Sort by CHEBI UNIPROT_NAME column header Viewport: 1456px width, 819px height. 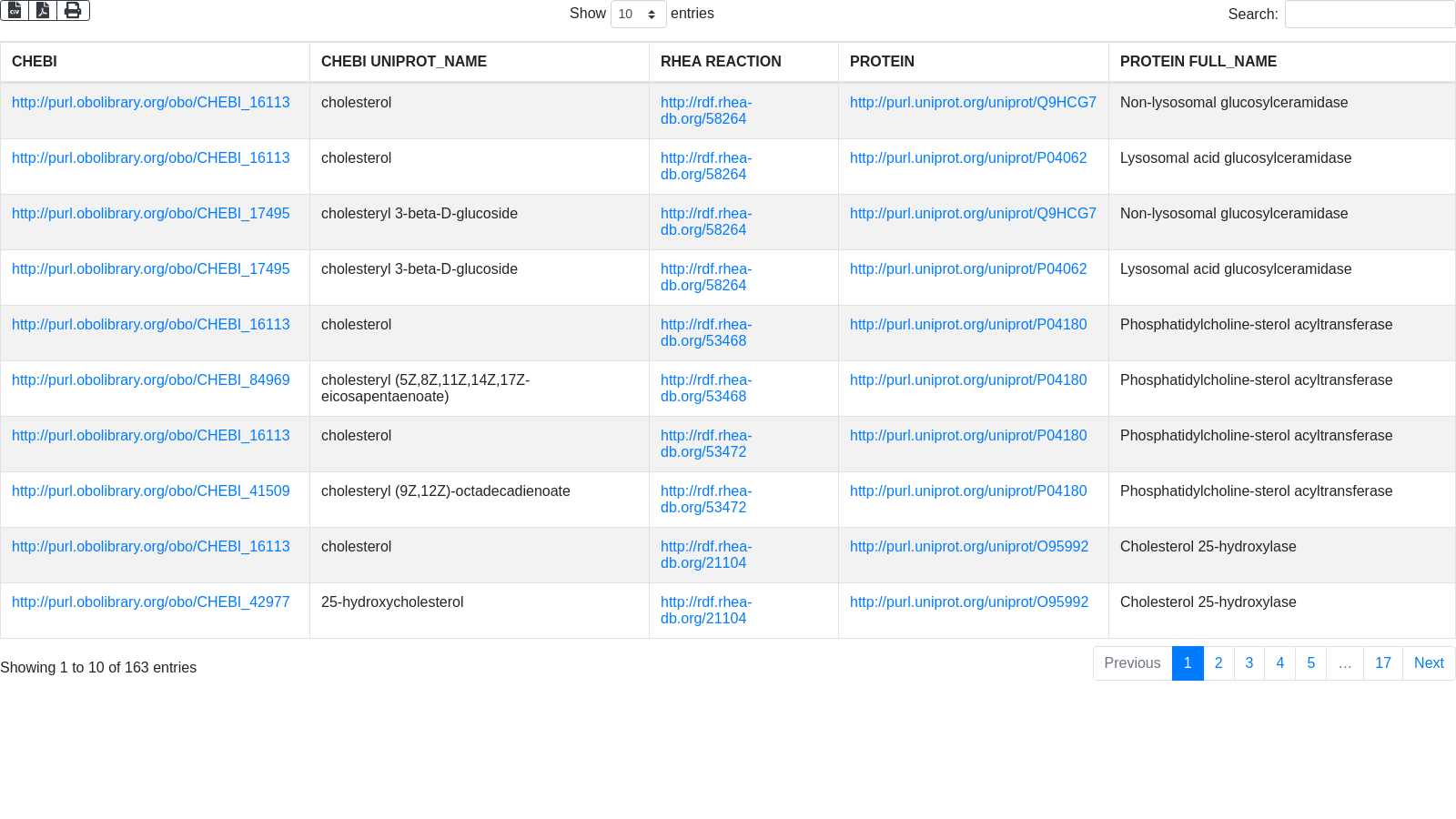404,62
